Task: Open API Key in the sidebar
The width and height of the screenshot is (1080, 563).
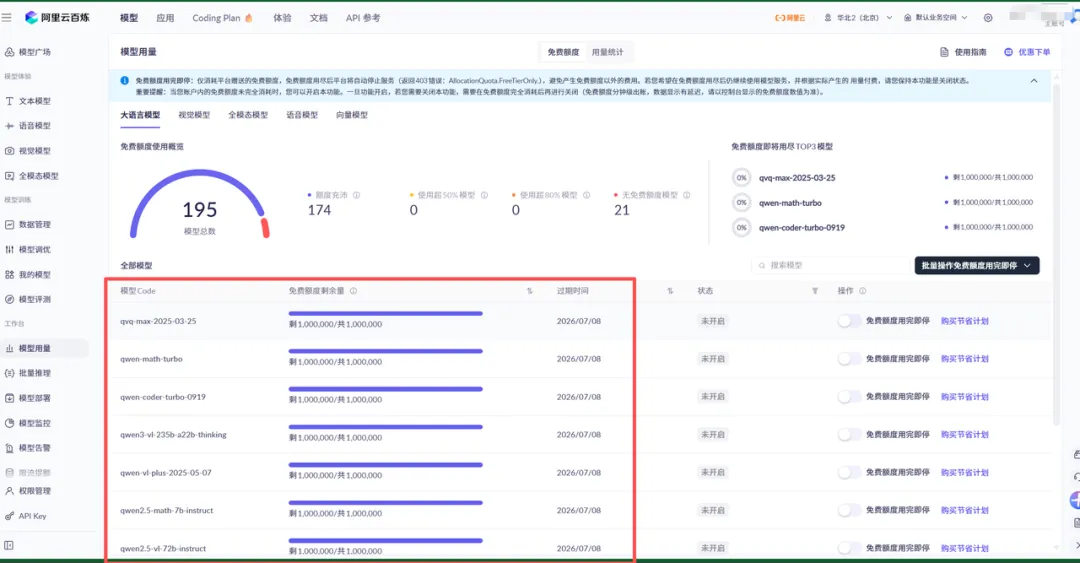Action: (x=25, y=515)
